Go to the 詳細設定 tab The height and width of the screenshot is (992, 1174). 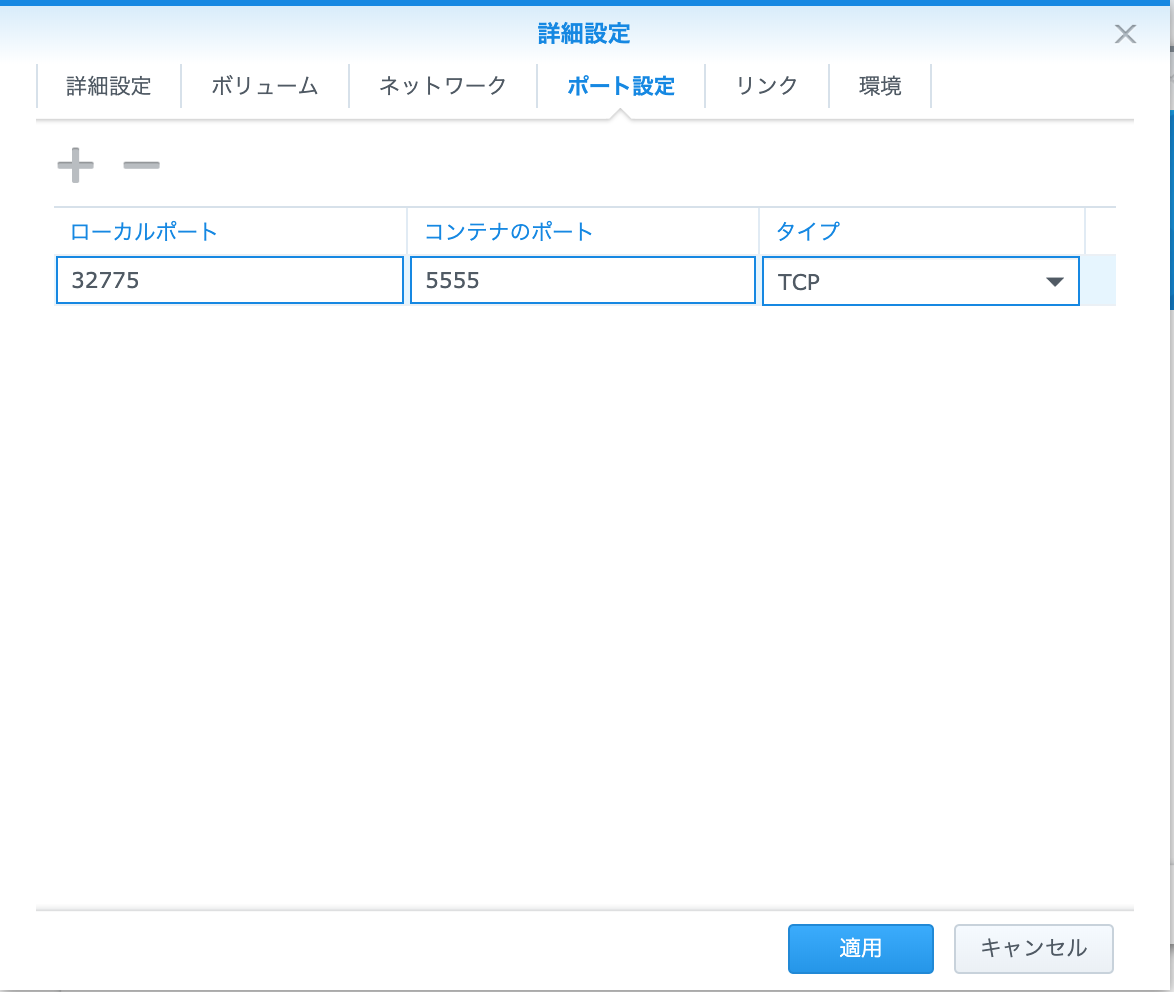(x=109, y=86)
